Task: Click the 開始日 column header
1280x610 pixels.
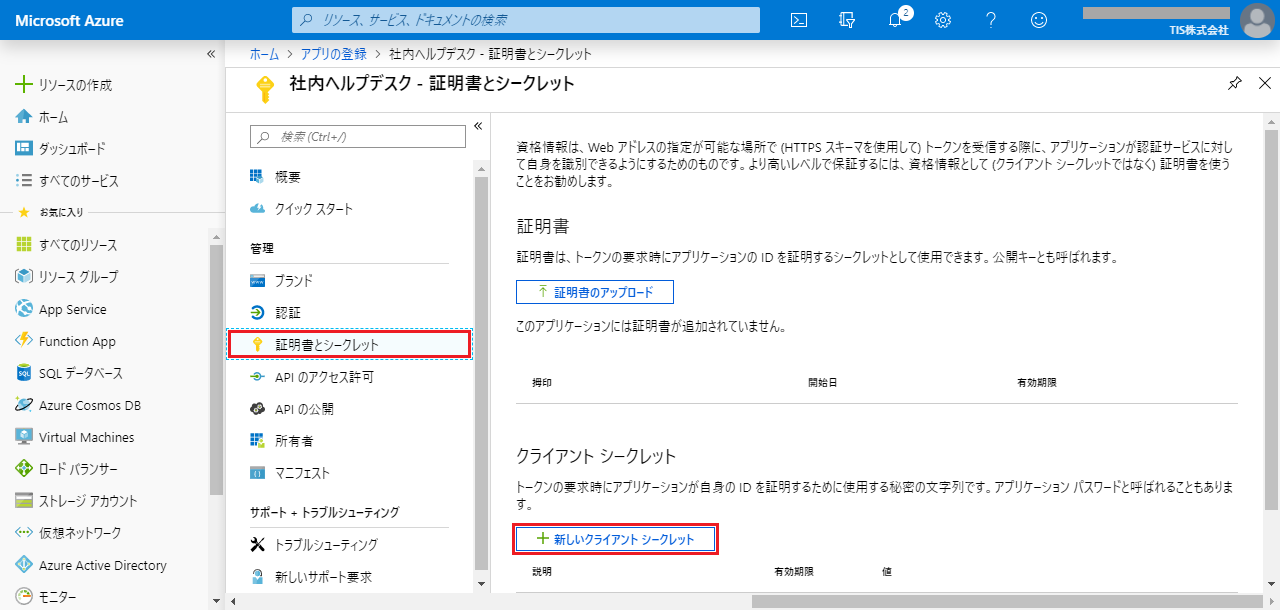Action: coord(823,382)
